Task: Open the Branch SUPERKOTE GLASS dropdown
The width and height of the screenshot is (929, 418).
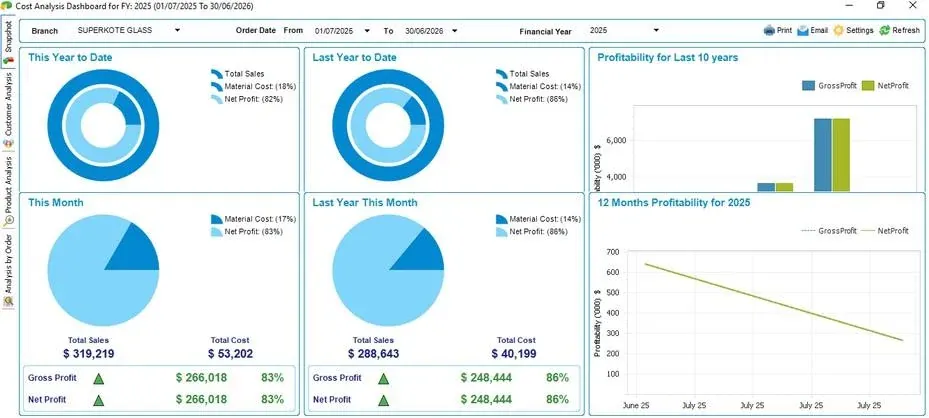Action: 177,30
